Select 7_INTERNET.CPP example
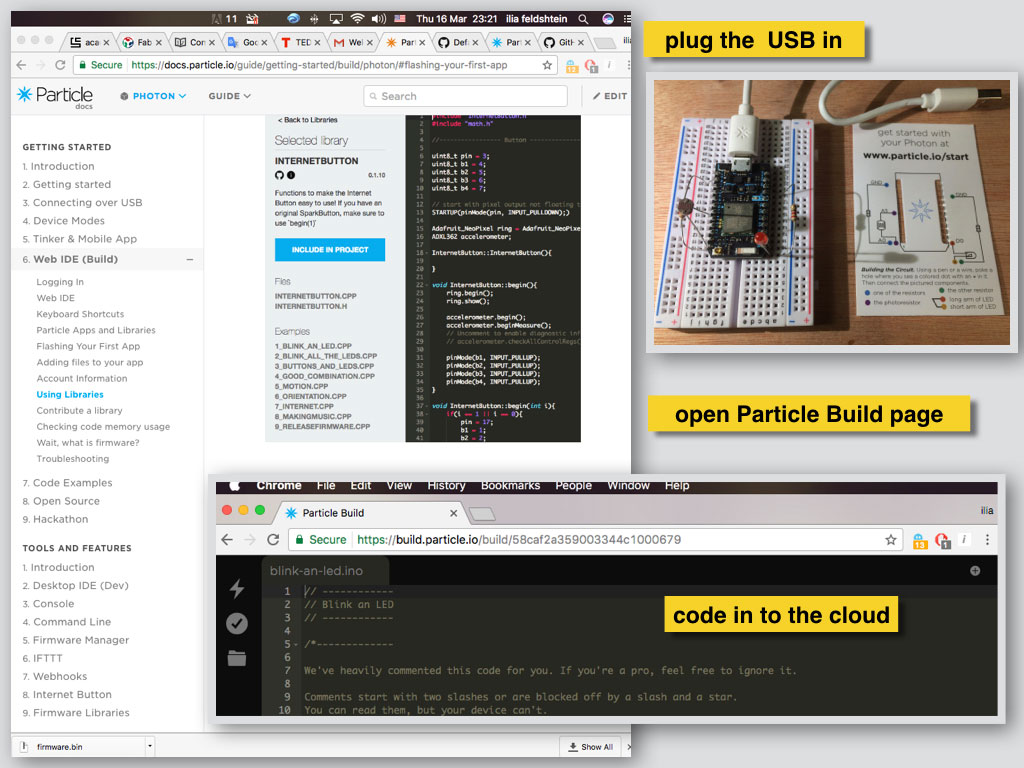The image size is (1024, 768). point(304,406)
